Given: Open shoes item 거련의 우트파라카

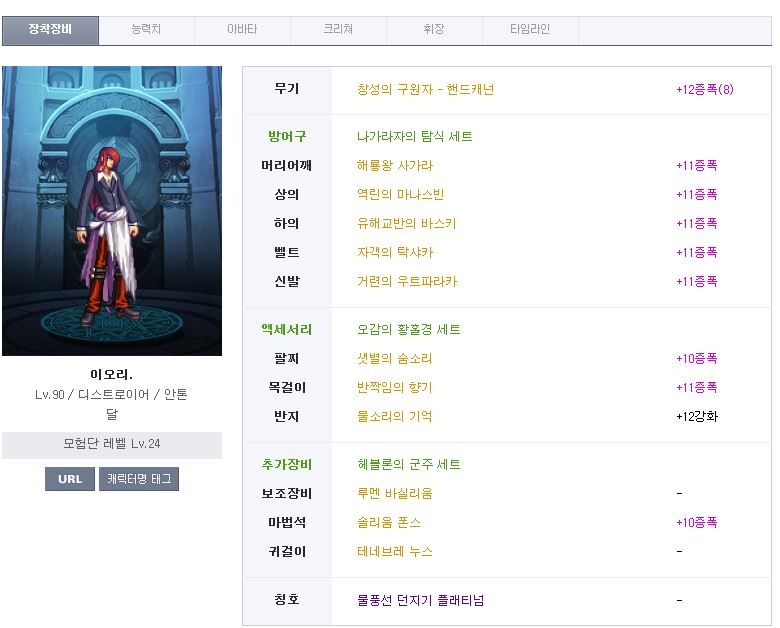Looking at the screenshot, I should coord(406,282).
